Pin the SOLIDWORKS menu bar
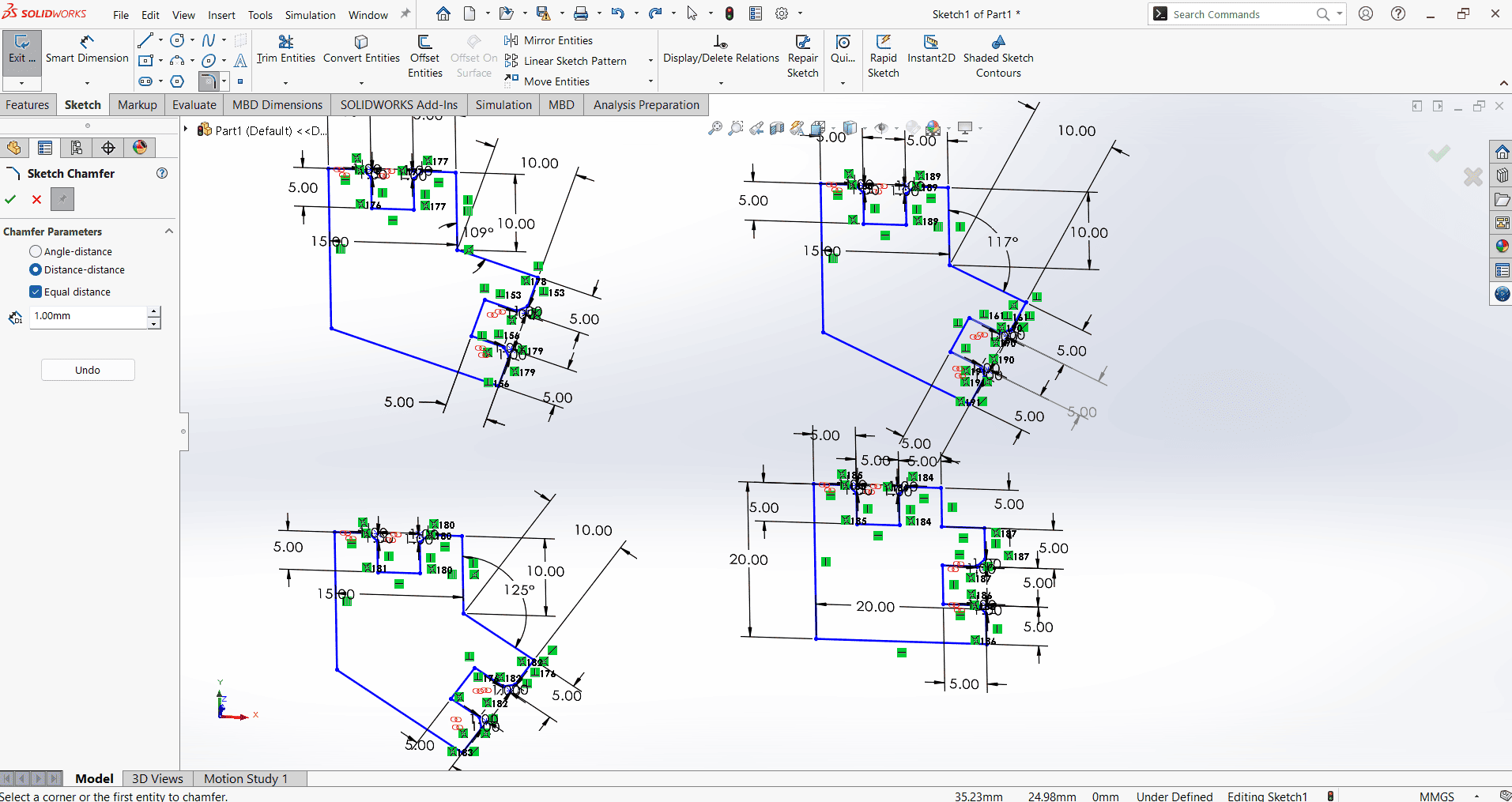Image resolution: width=1512 pixels, height=802 pixels. pos(405,14)
